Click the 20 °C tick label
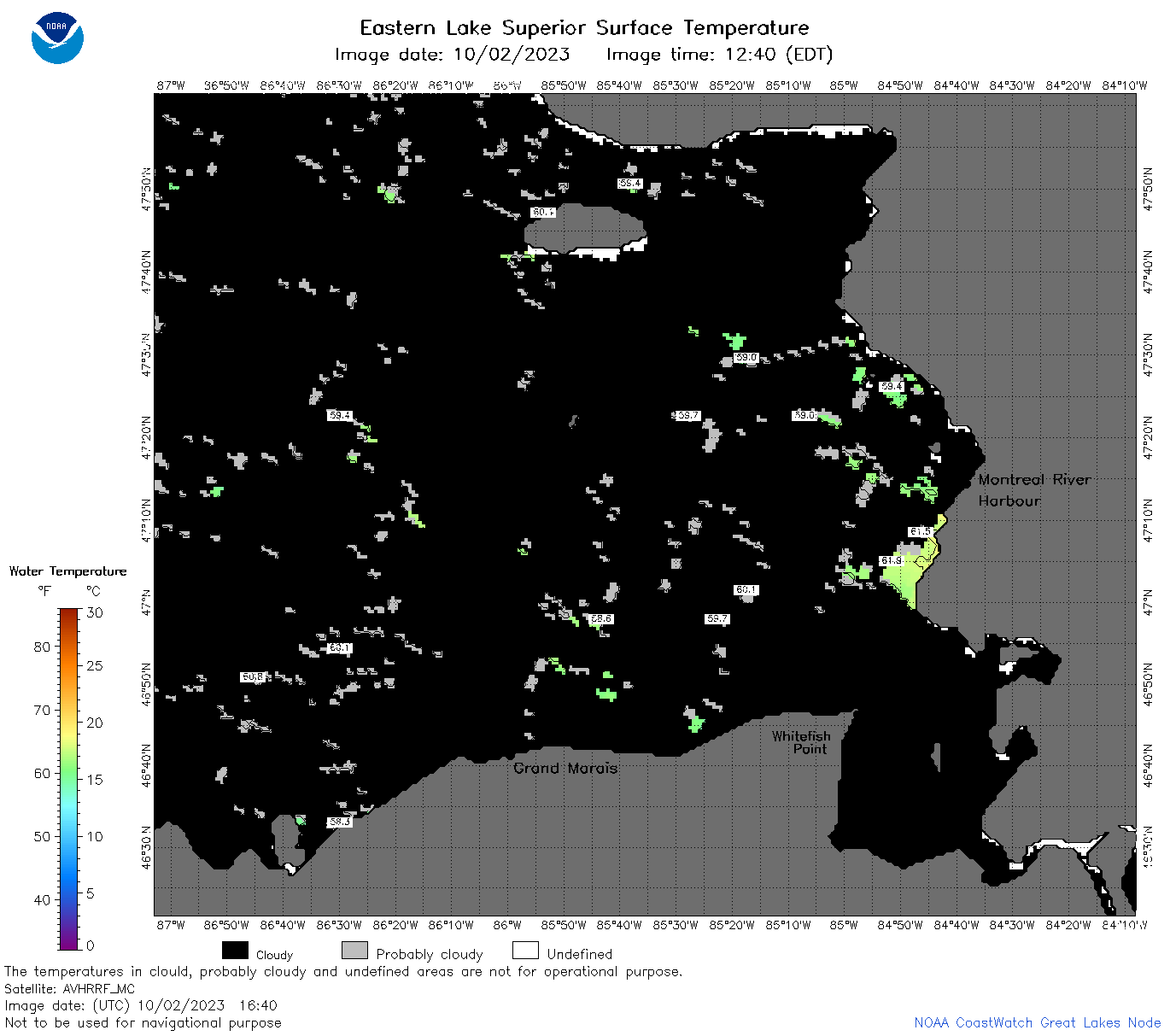 coord(95,723)
